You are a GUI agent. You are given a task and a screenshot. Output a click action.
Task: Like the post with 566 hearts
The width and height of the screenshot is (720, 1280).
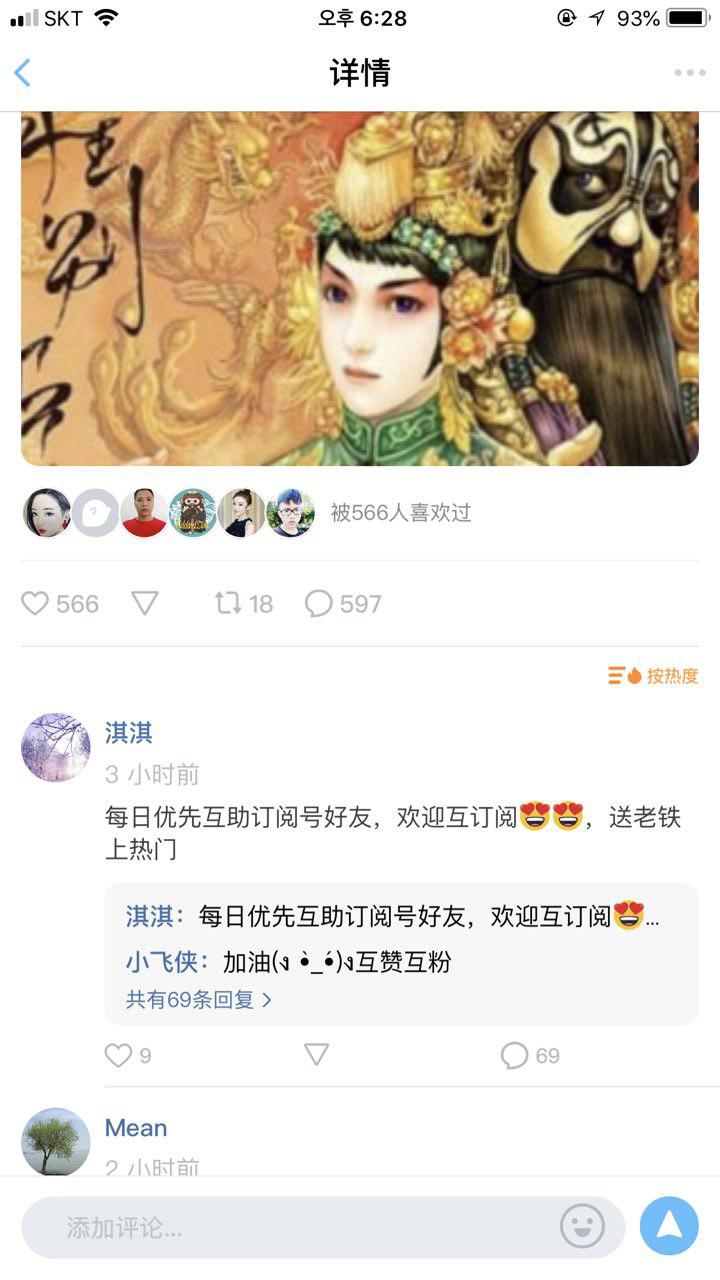click(60, 603)
